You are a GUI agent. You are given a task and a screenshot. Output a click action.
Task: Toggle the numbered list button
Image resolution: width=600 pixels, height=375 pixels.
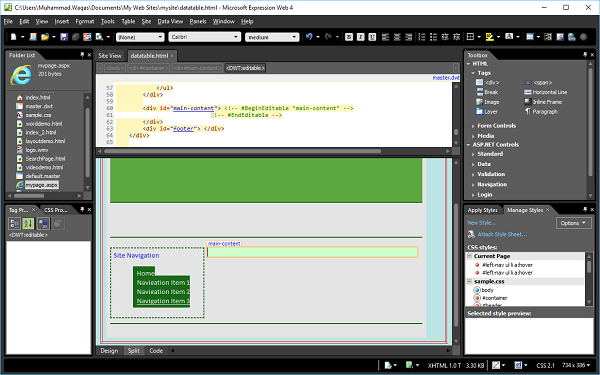coord(422,37)
